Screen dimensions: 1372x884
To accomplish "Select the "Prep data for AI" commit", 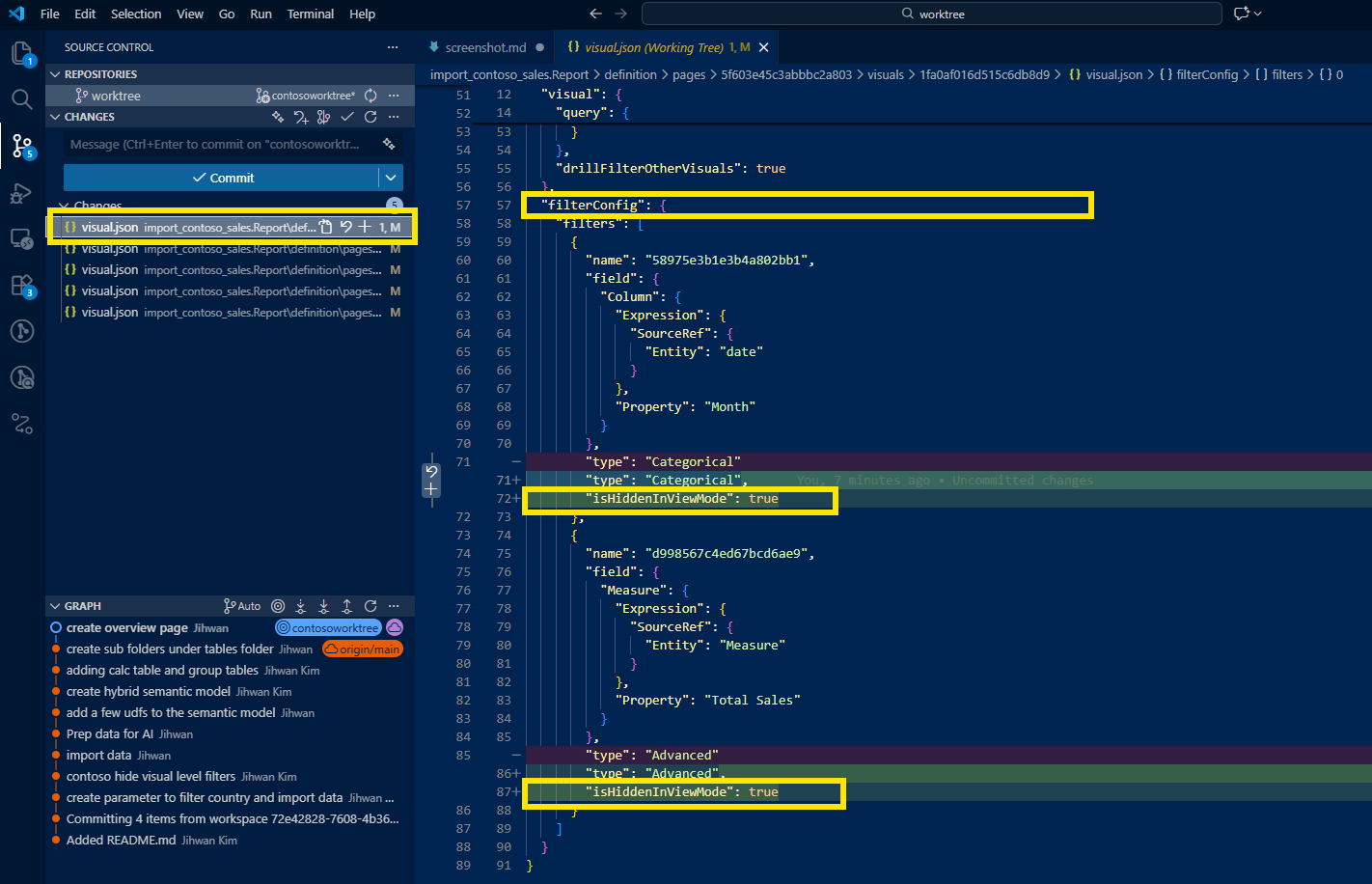I will [x=110, y=734].
